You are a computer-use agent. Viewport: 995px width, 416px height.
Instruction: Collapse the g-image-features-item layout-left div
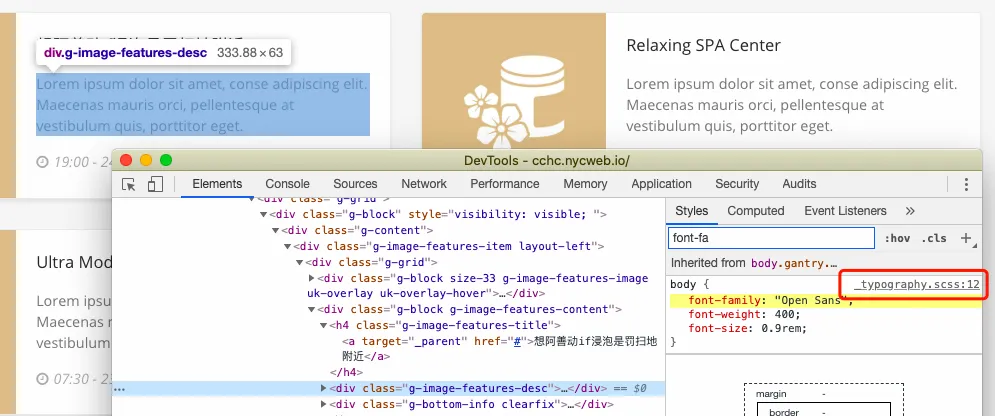click(287, 246)
